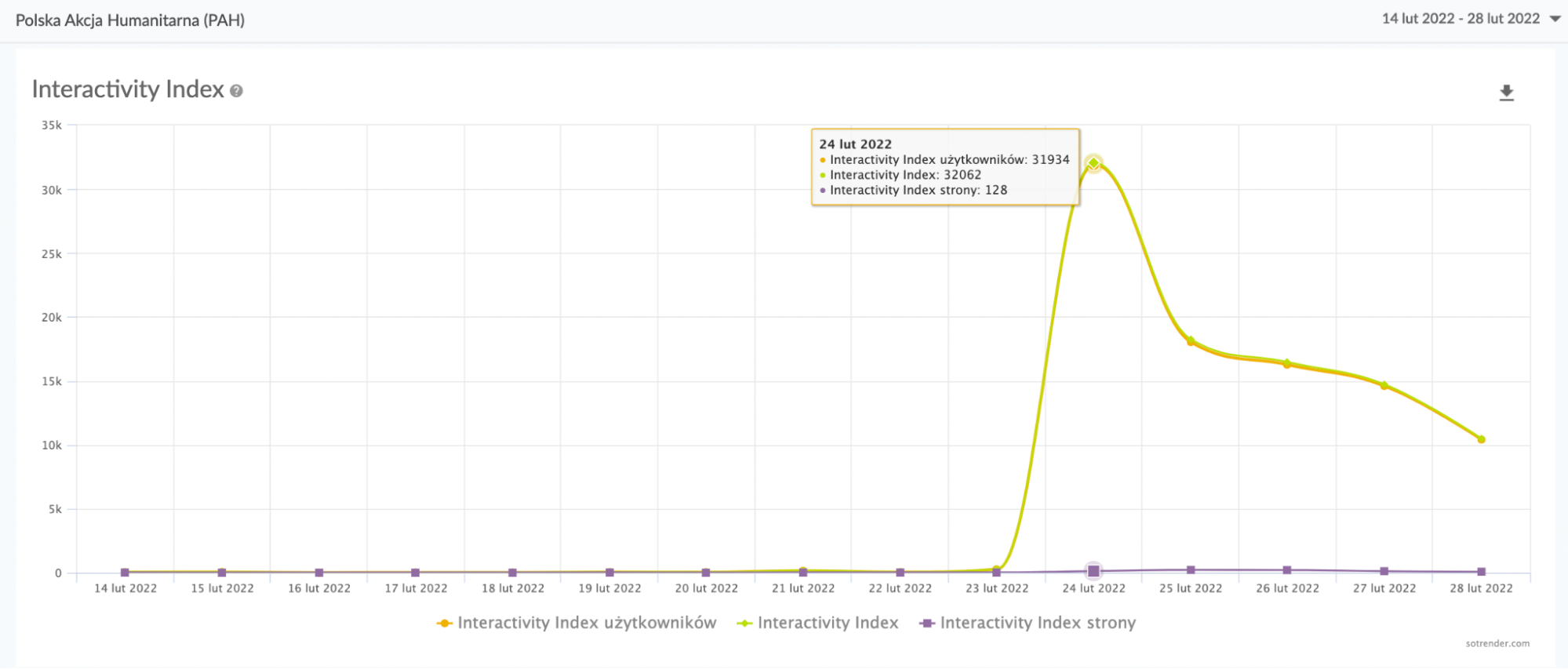Click the Interactivity Index chart heading
1568x669 pixels.
pyautogui.click(x=128, y=89)
